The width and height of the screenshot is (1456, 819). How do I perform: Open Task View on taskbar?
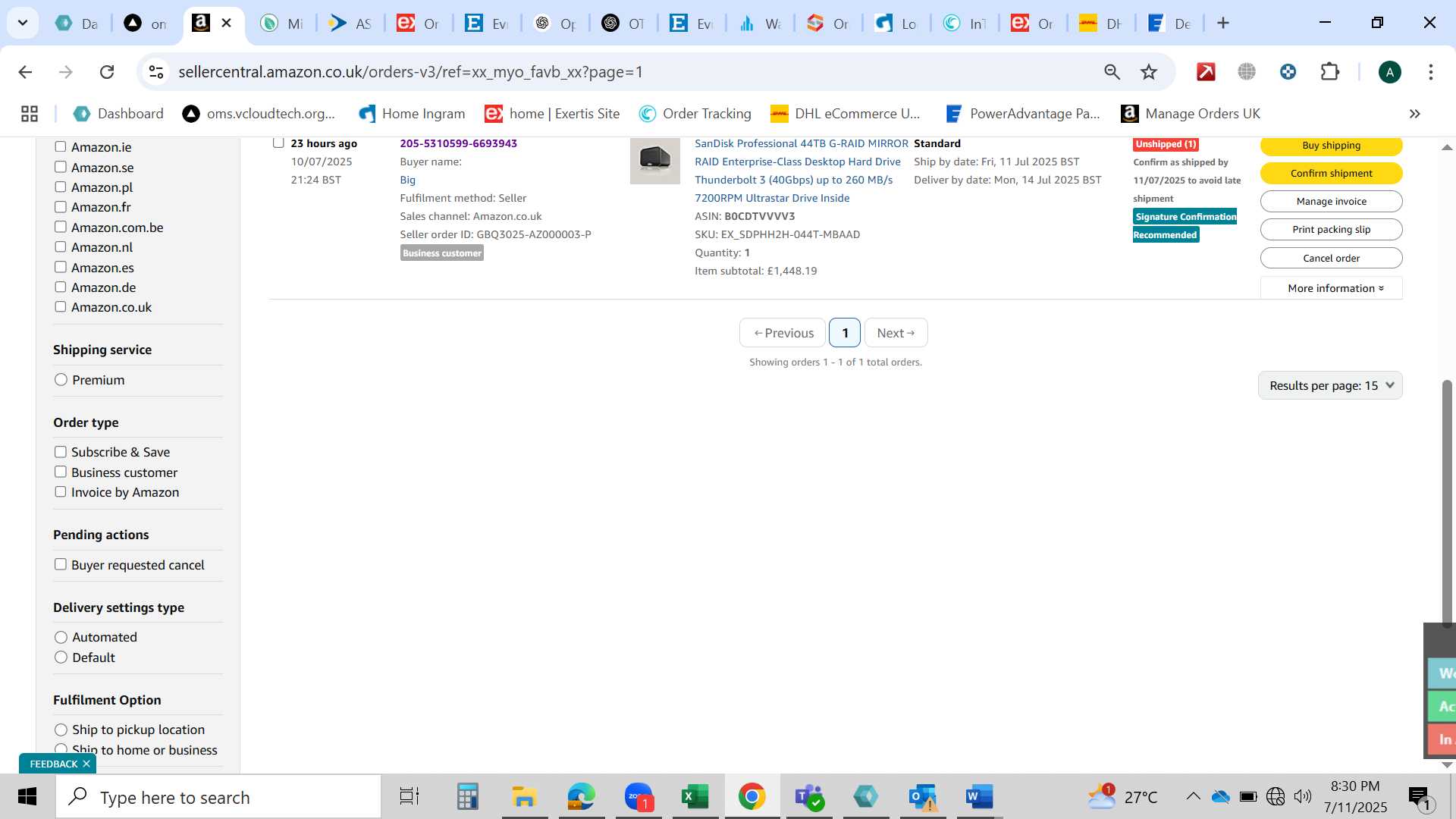(409, 797)
